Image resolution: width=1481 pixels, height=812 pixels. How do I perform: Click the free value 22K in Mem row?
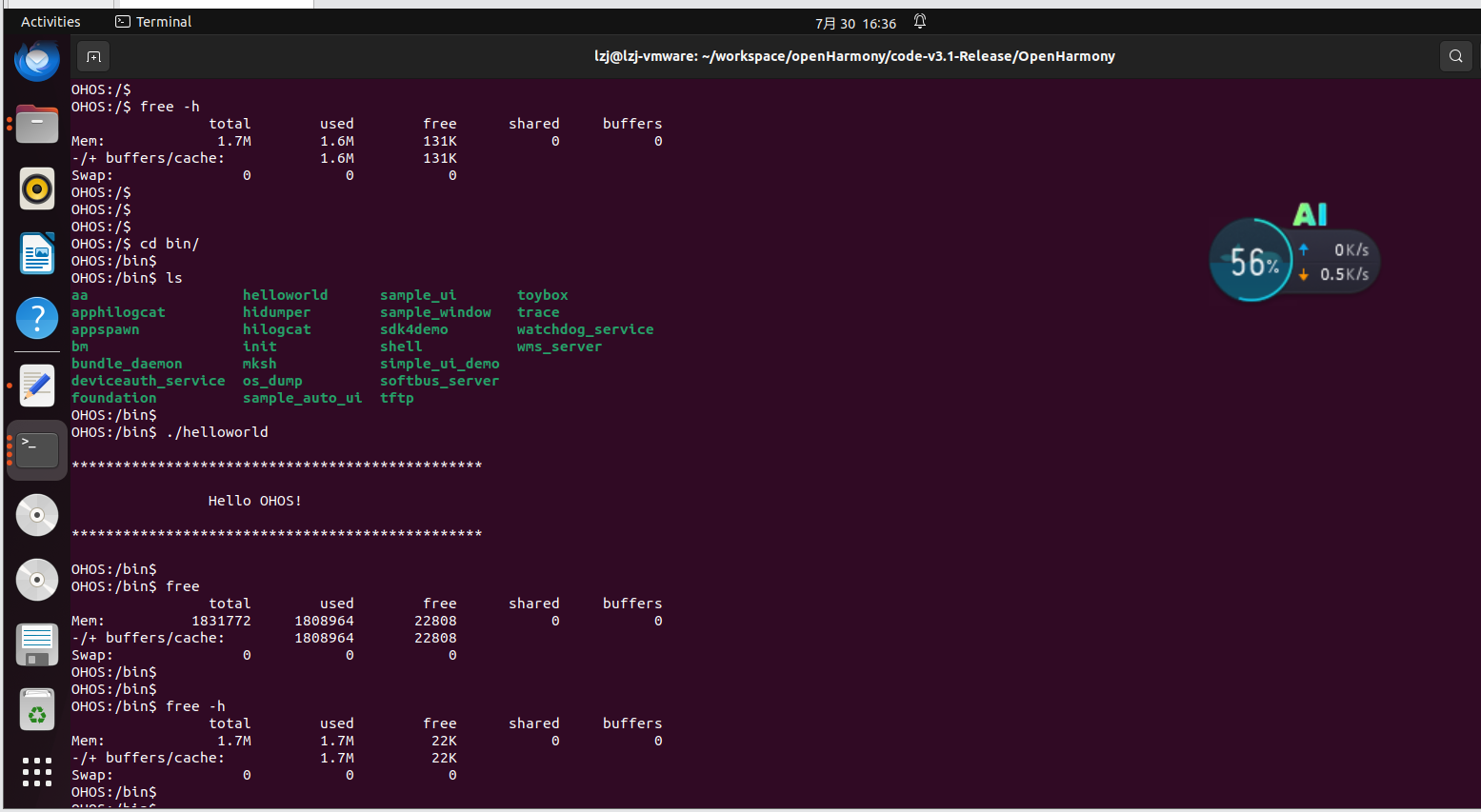(444, 741)
